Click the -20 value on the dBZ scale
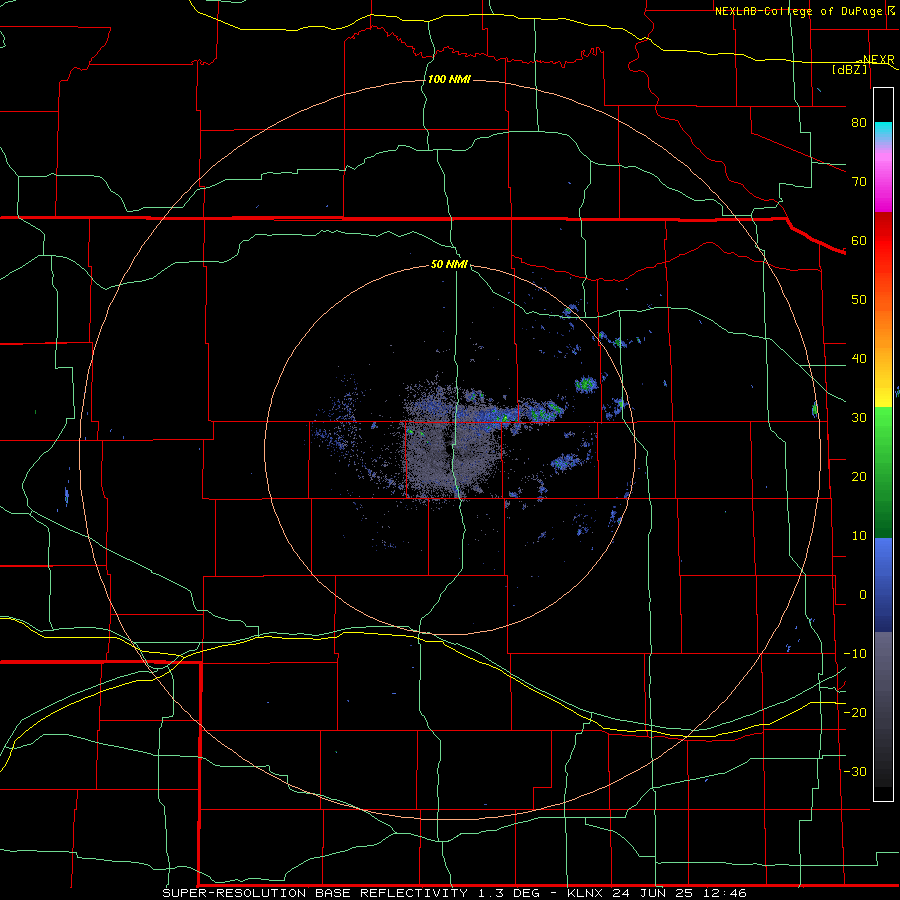This screenshot has width=900, height=900. pyautogui.click(x=855, y=712)
